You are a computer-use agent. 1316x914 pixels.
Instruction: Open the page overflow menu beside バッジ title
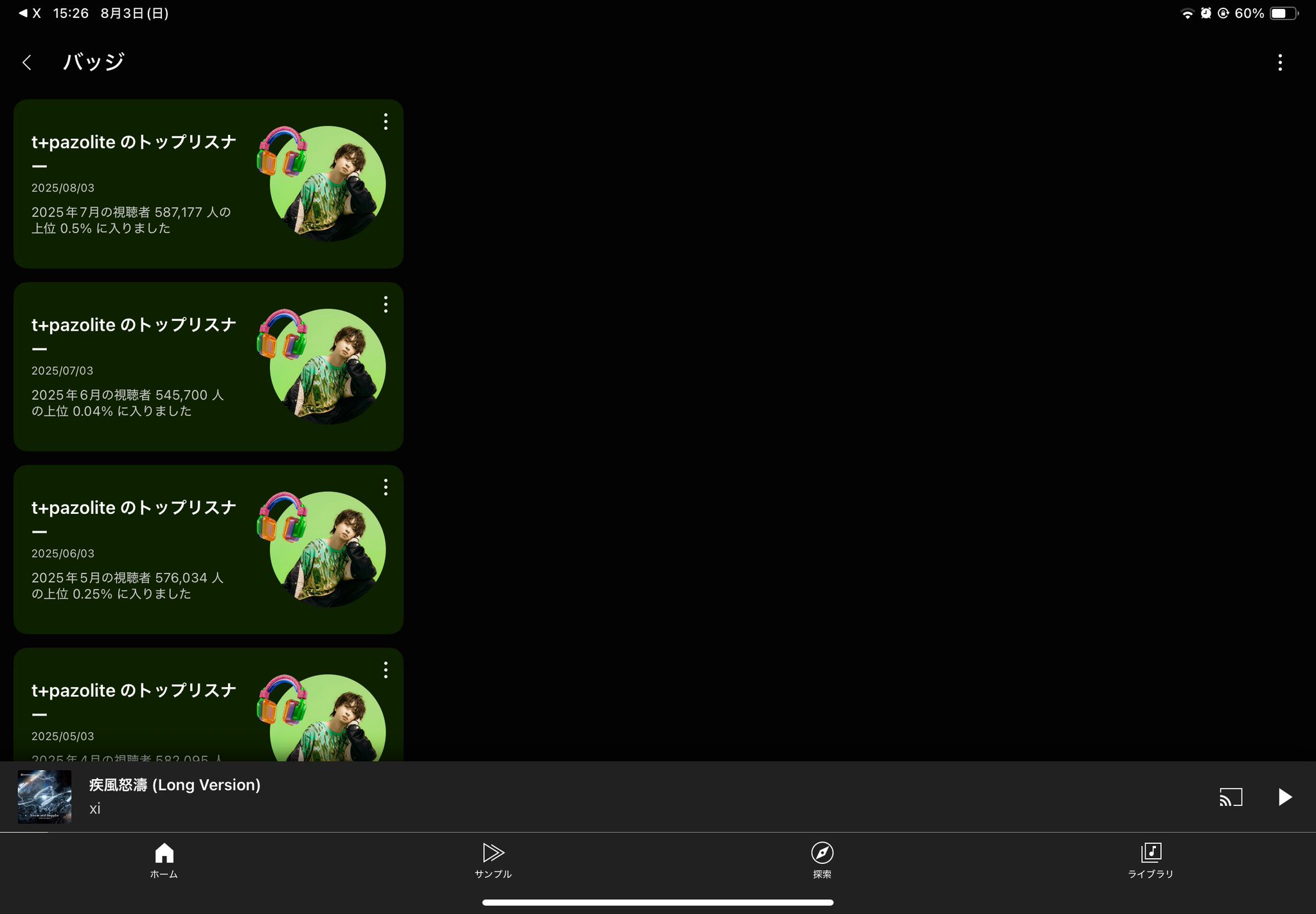point(1279,62)
